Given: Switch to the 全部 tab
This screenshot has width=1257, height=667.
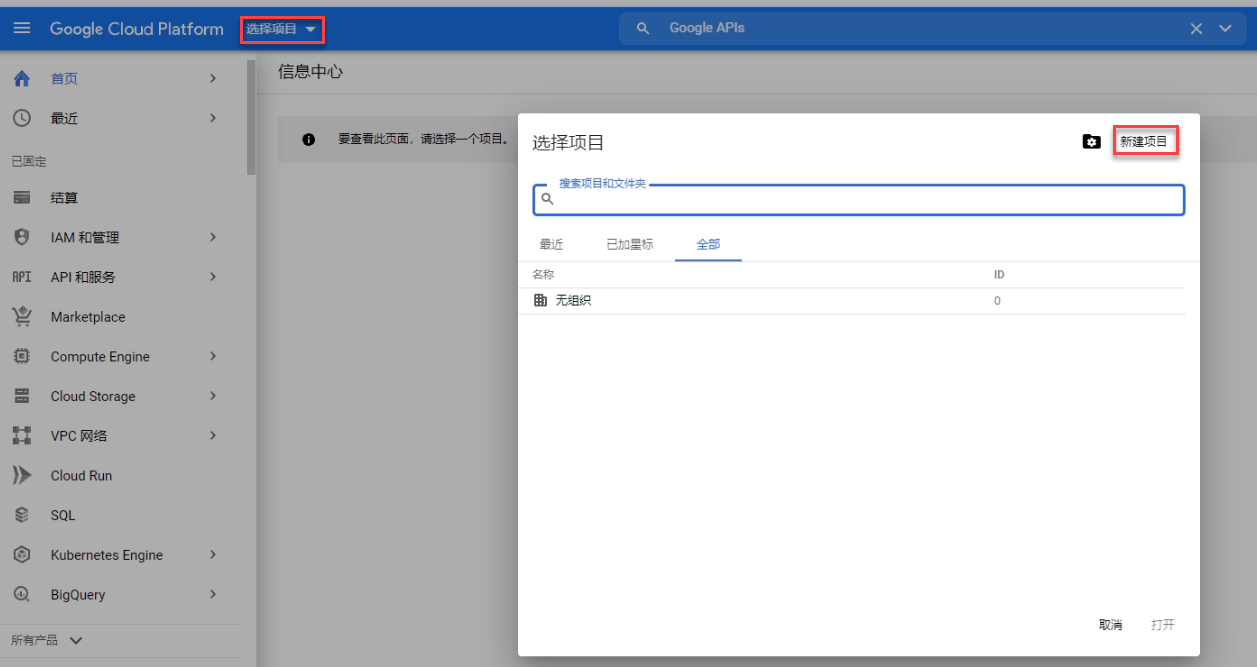Looking at the screenshot, I should click(x=708, y=244).
